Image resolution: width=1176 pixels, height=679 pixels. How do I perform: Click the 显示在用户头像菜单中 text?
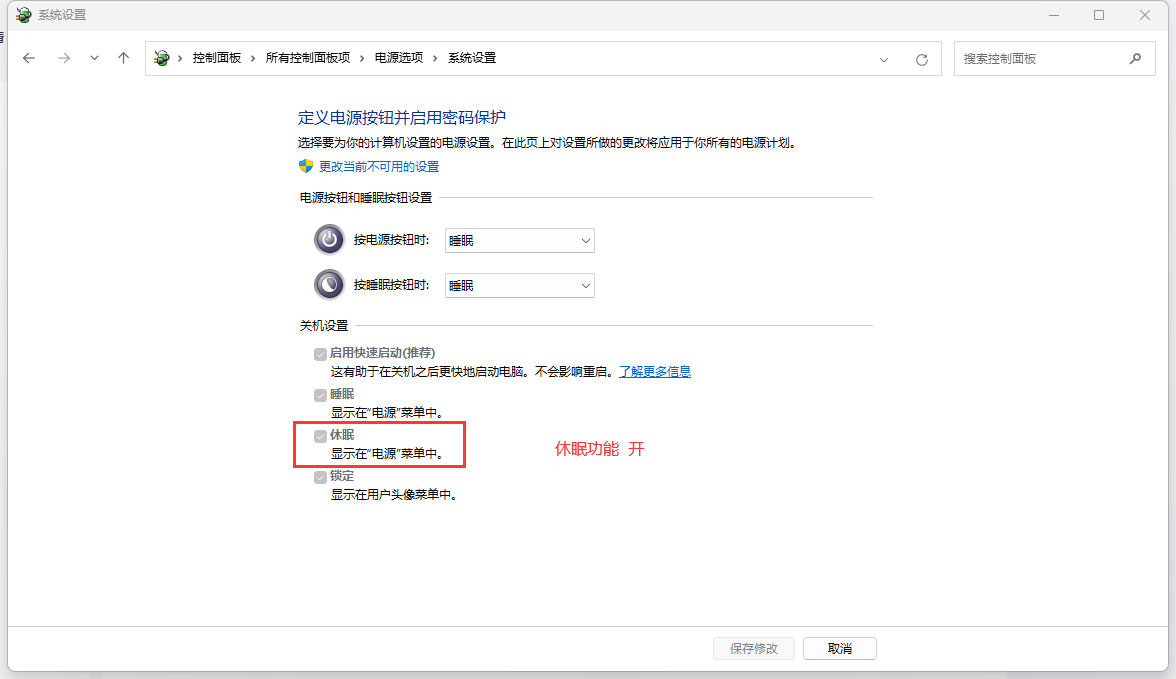[x=394, y=494]
